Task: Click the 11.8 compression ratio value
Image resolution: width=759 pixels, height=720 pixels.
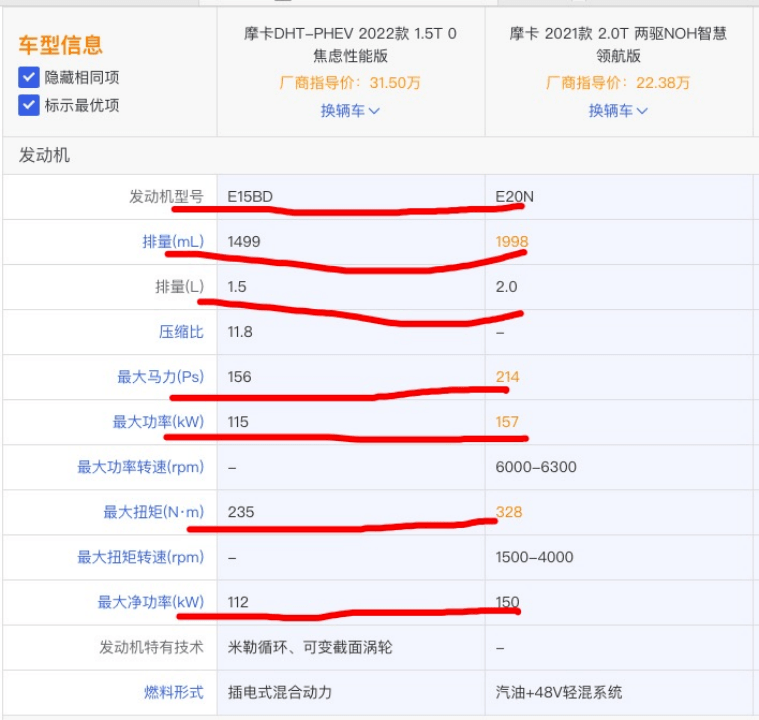Action: coord(240,332)
